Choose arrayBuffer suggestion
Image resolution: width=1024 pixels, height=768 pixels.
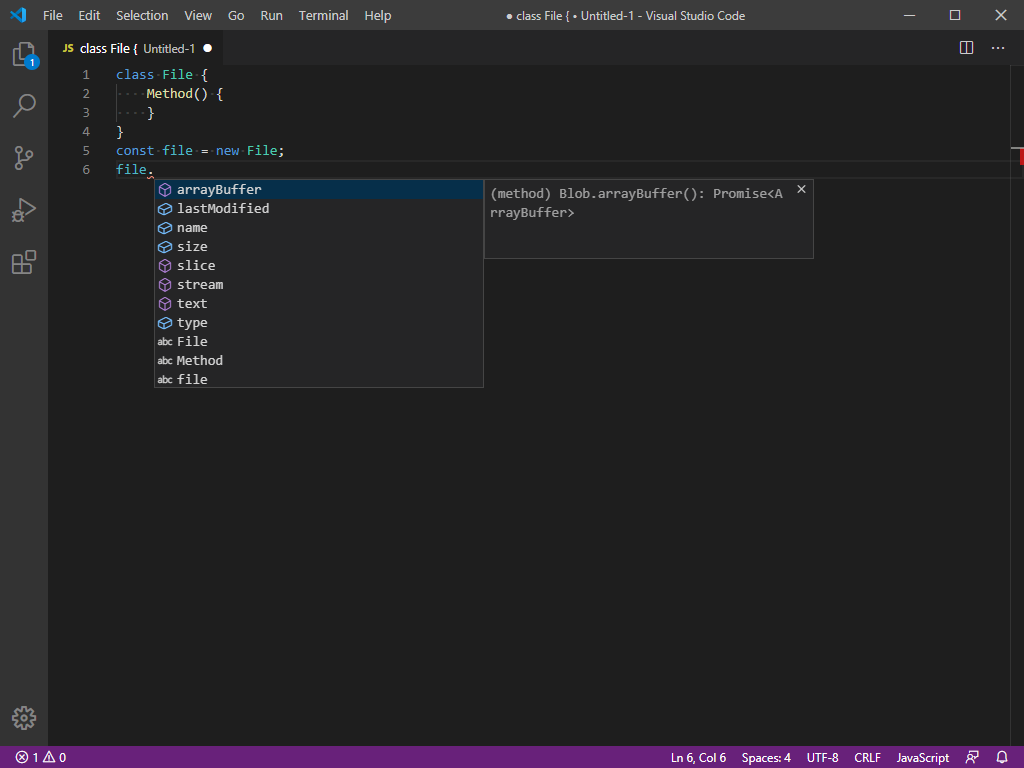(319, 190)
